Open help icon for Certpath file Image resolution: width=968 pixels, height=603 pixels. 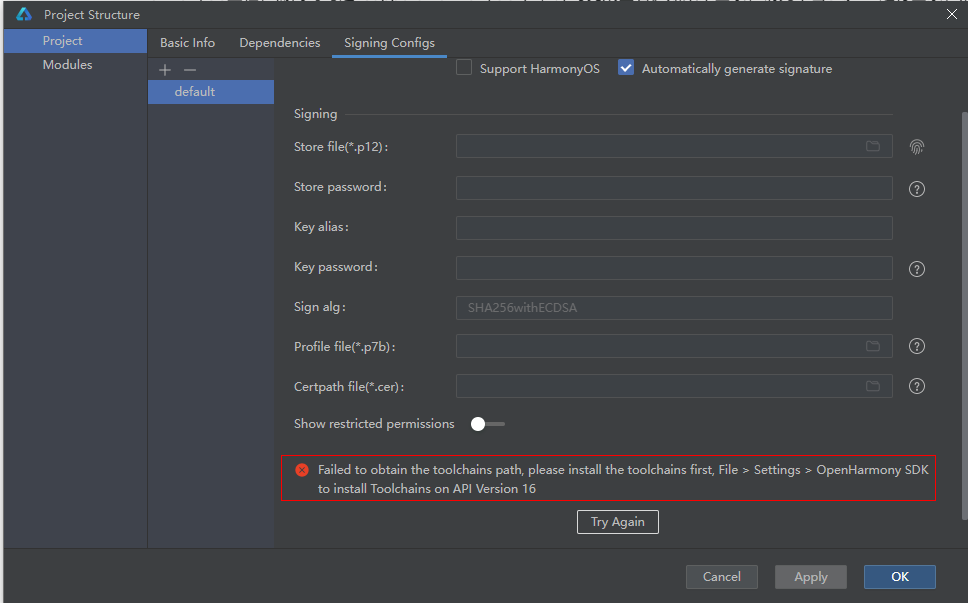coord(917,386)
